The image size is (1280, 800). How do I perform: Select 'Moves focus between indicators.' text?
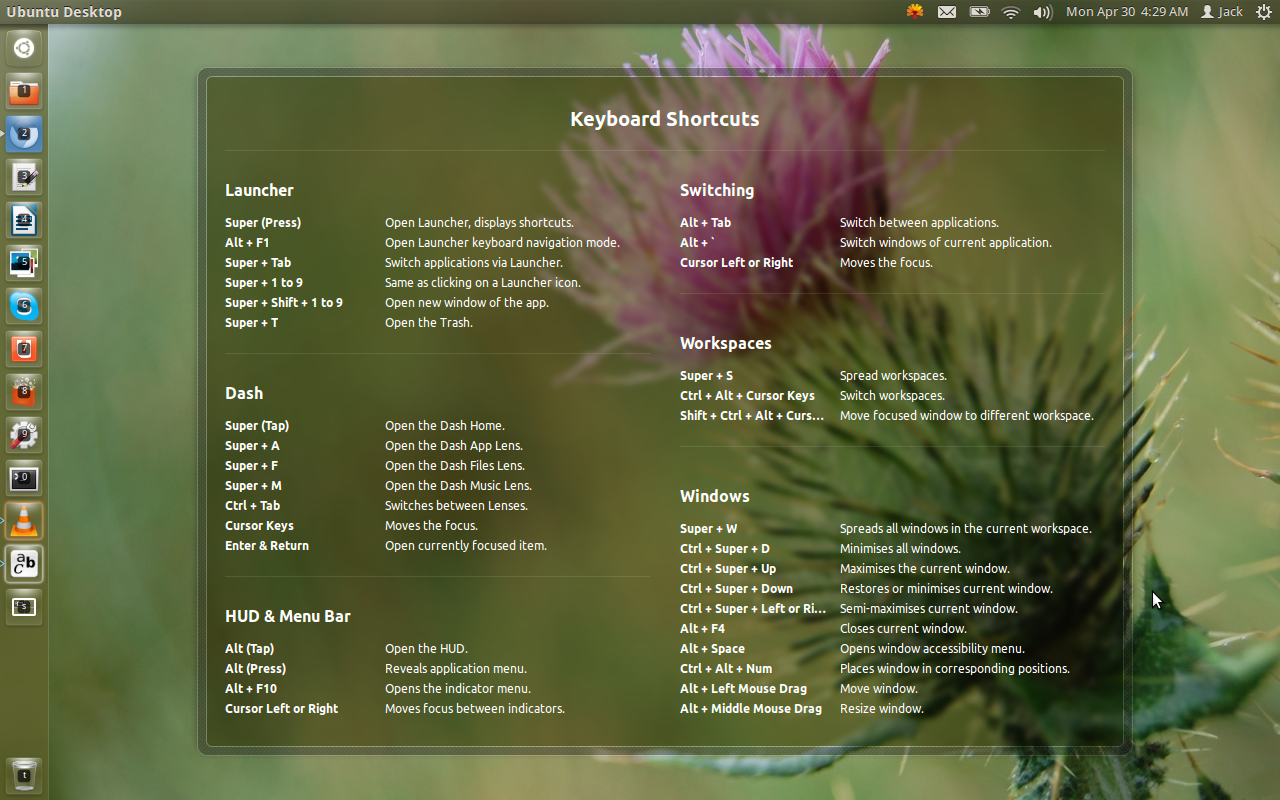pyautogui.click(x=475, y=709)
